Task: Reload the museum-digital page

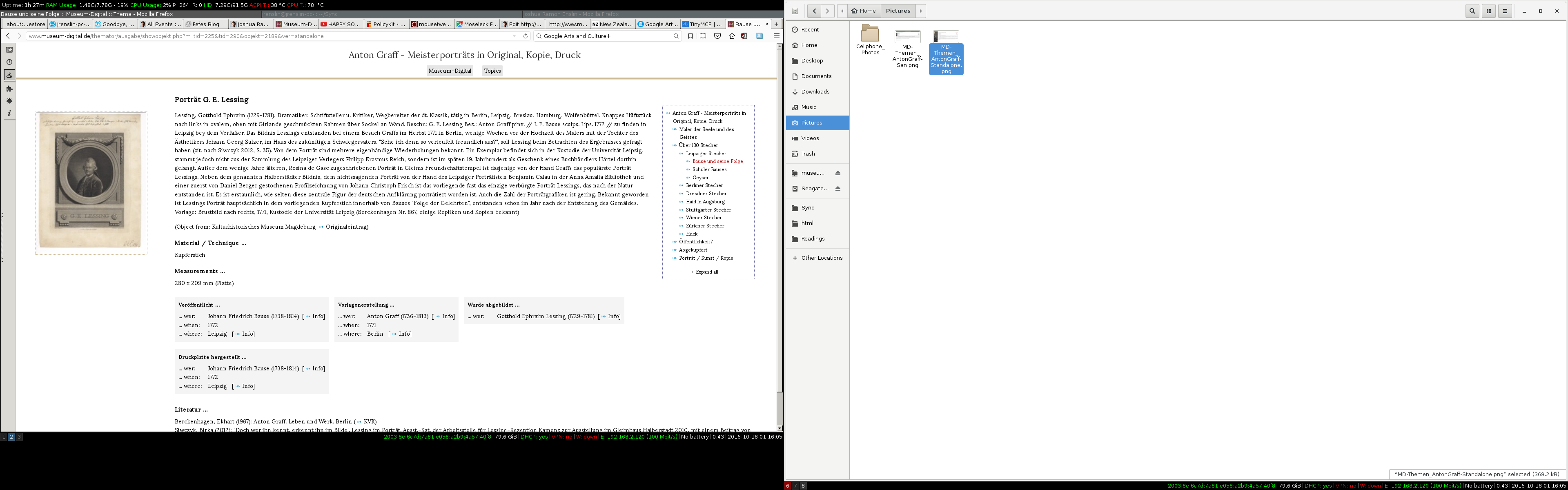Action: click(x=525, y=36)
